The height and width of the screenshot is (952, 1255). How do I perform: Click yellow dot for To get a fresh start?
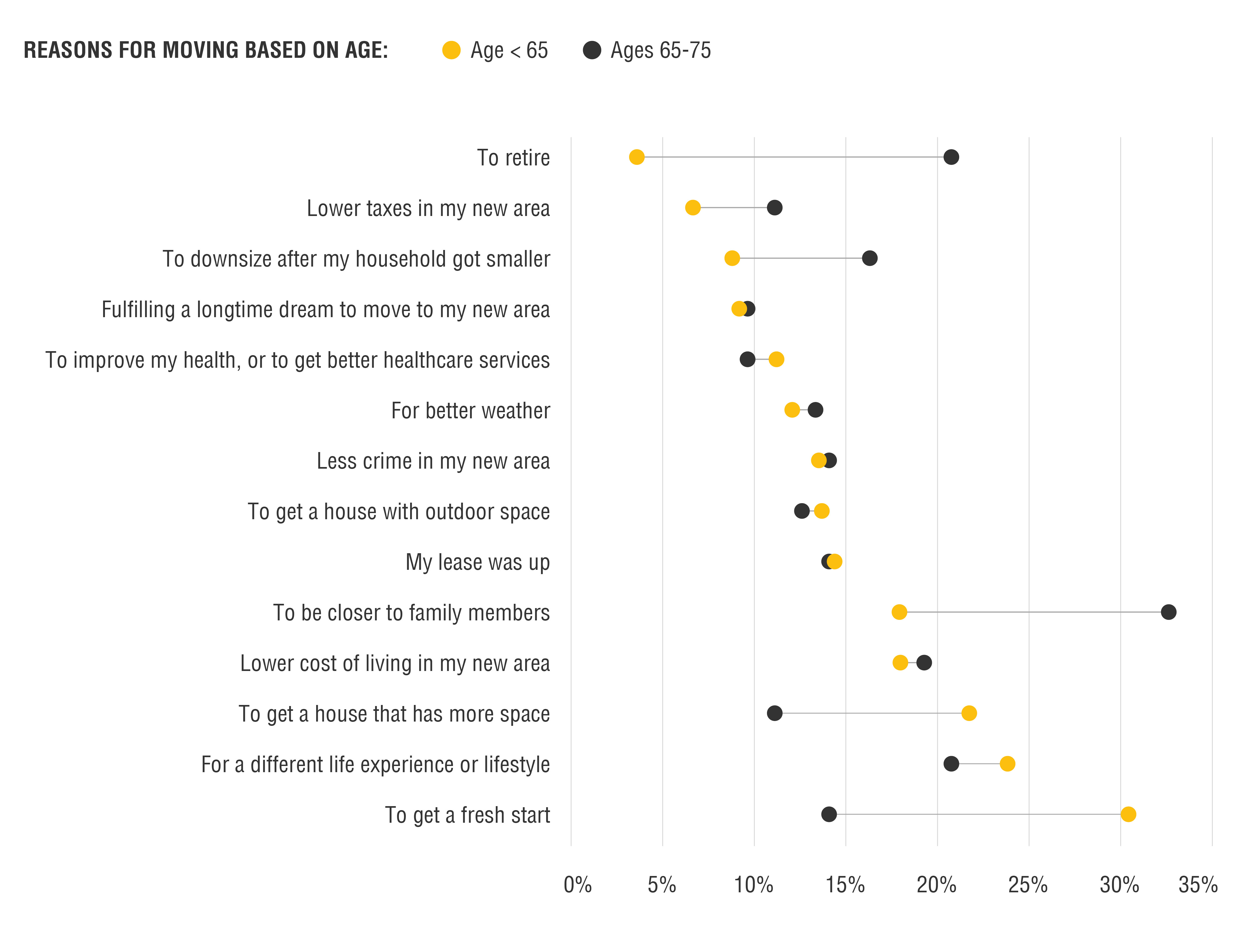(x=1128, y=814)
